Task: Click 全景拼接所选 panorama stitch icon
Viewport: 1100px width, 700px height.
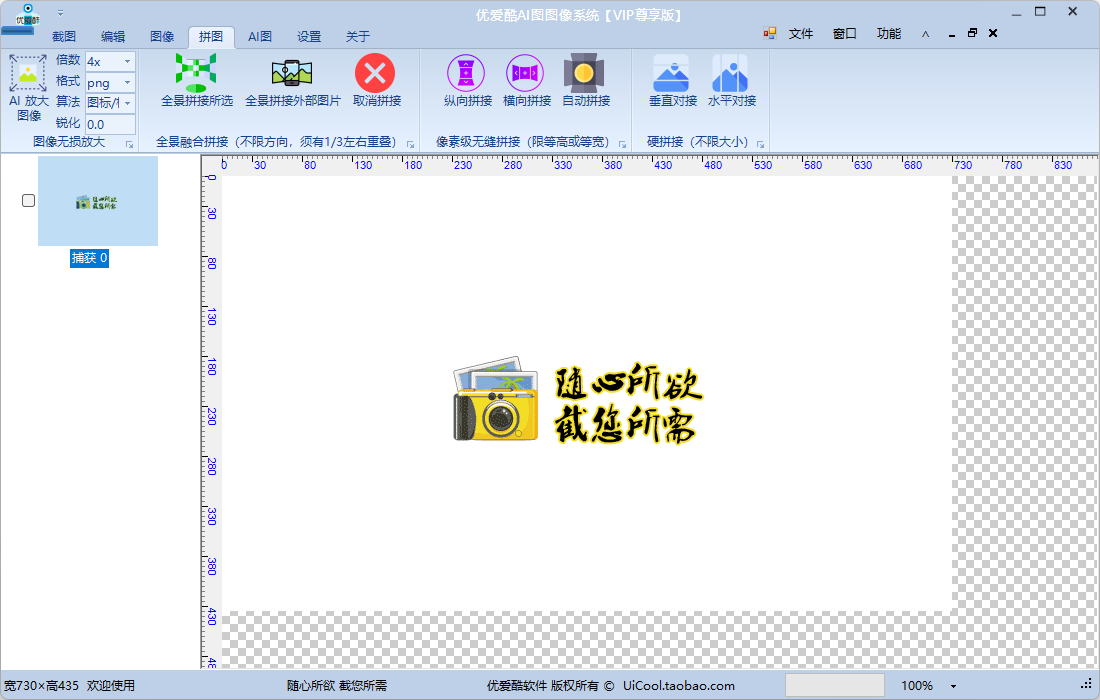Action: pyautogui.click(x=196, y=72)
